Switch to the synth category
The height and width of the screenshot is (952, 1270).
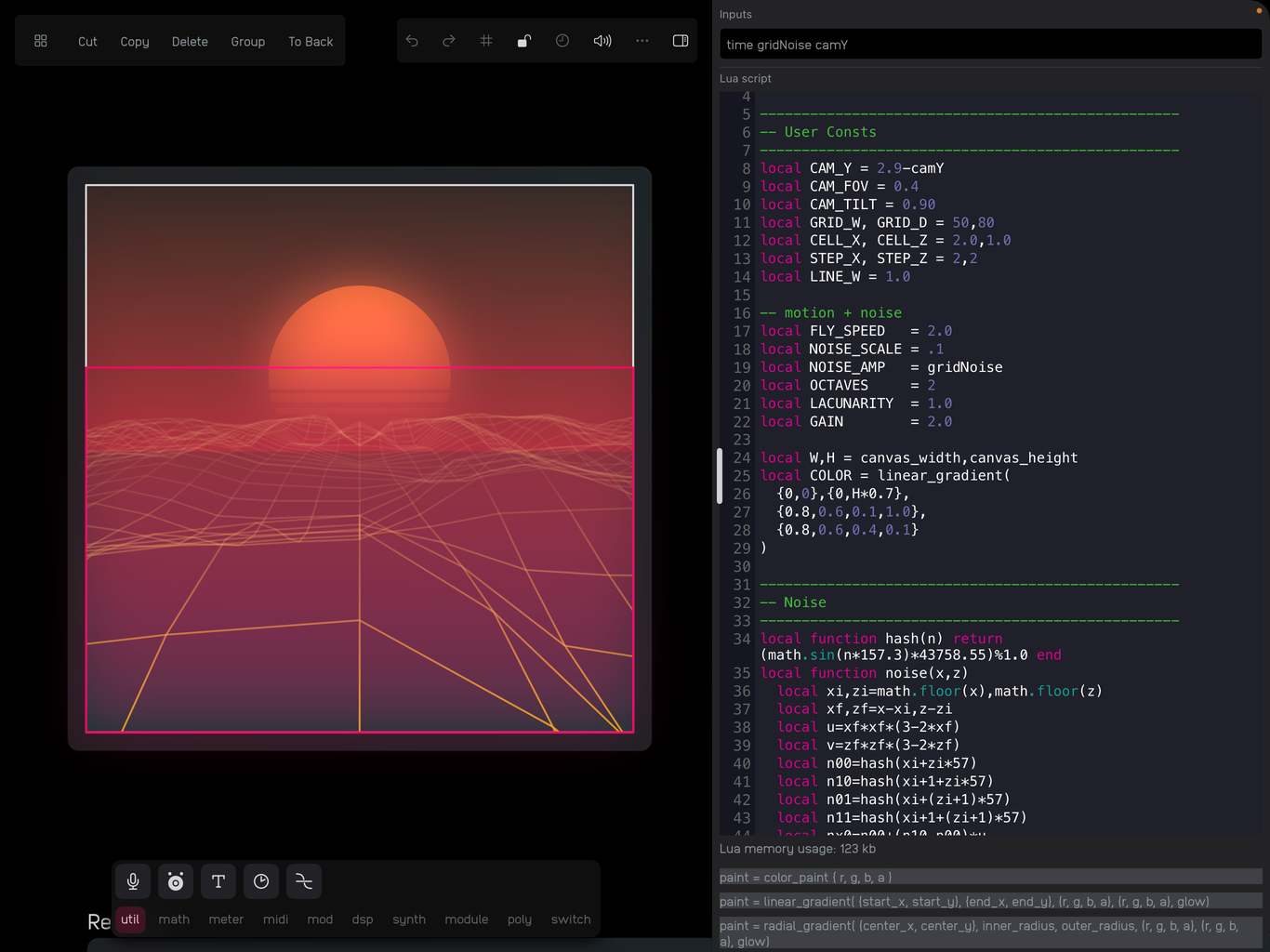pyautogui.click(x=409, y=919)
